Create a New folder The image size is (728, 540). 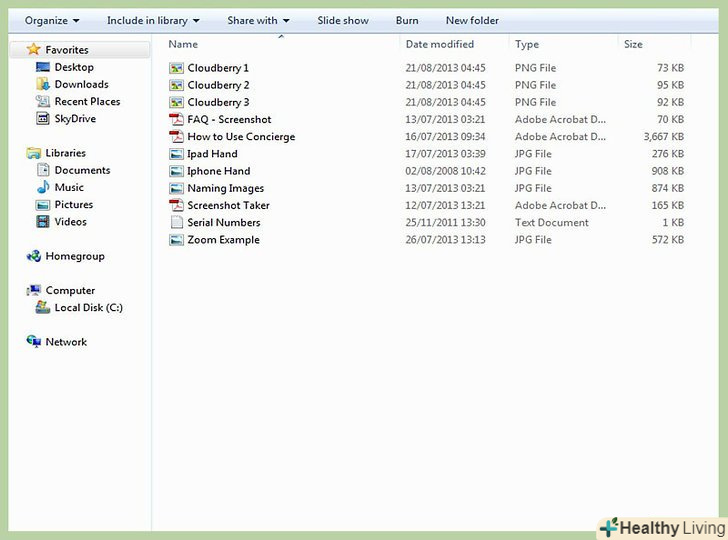472,20
